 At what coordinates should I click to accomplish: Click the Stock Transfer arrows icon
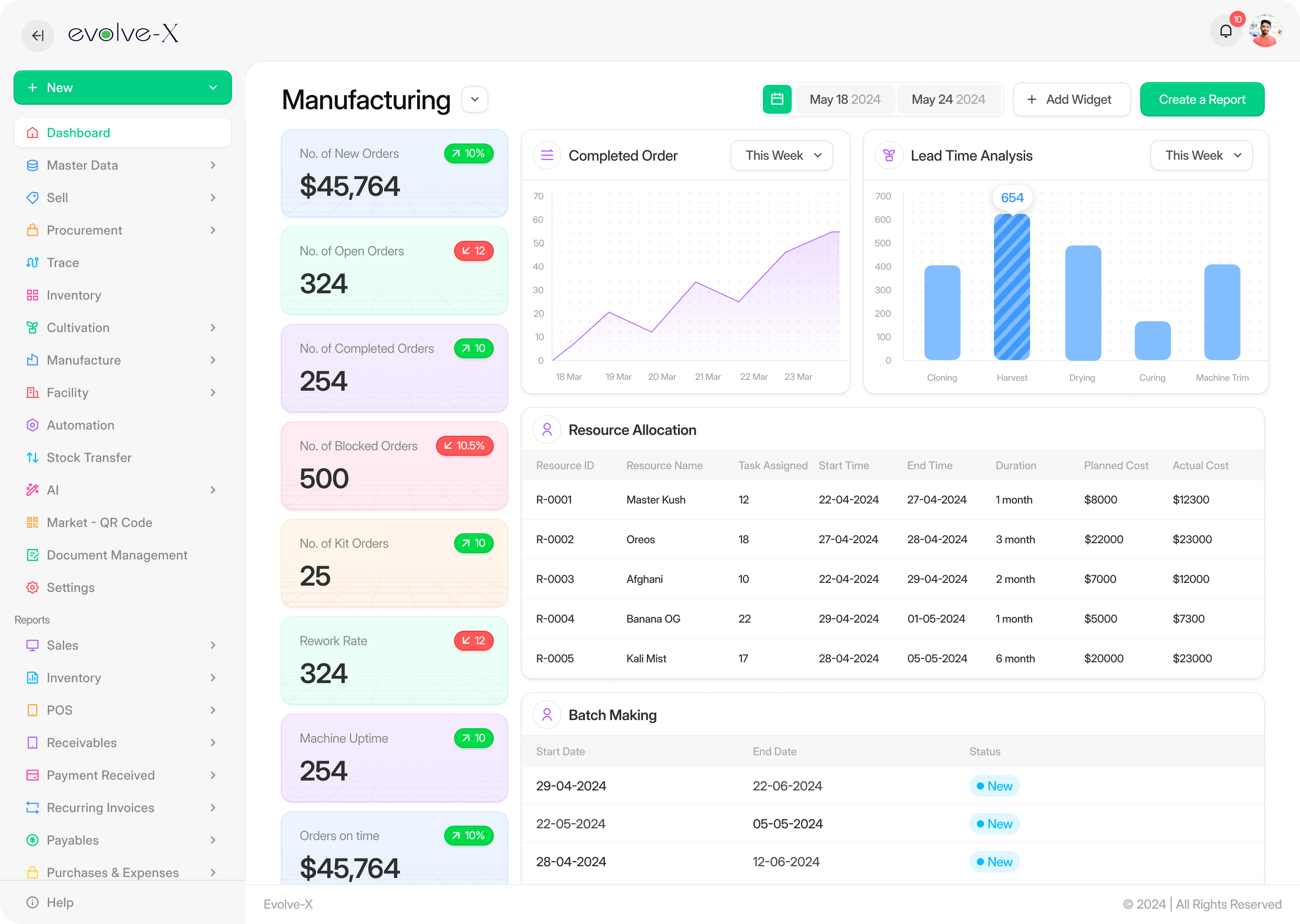[x=32, y=457]
